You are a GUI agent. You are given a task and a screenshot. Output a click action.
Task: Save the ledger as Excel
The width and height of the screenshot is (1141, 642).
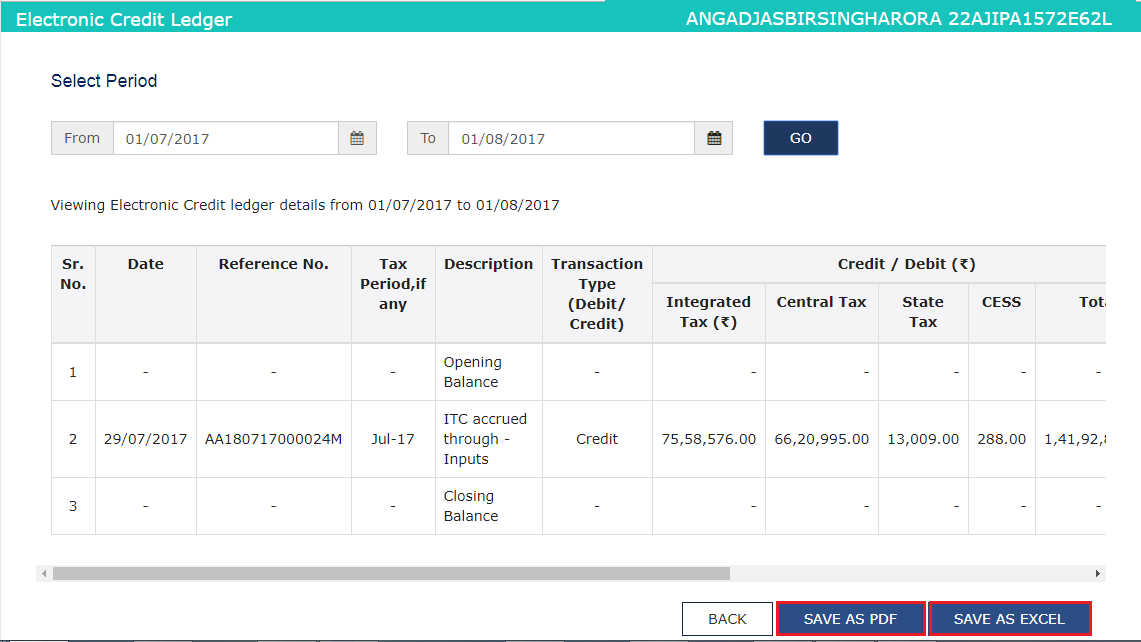pyautogui.click(x=1009, y=618)
